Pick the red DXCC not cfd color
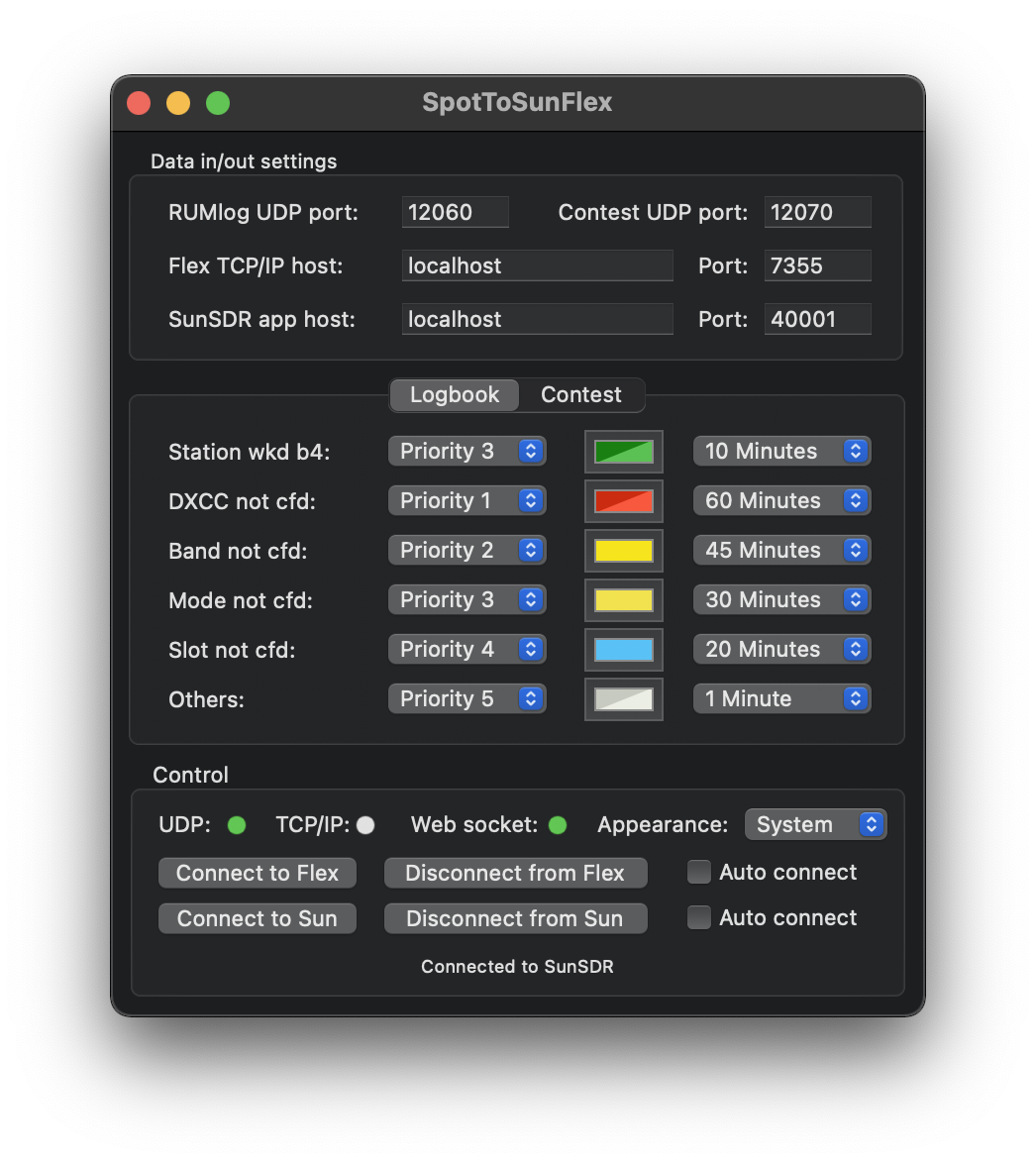Viewport: 1036px width, 1163px height. [624, 501]
